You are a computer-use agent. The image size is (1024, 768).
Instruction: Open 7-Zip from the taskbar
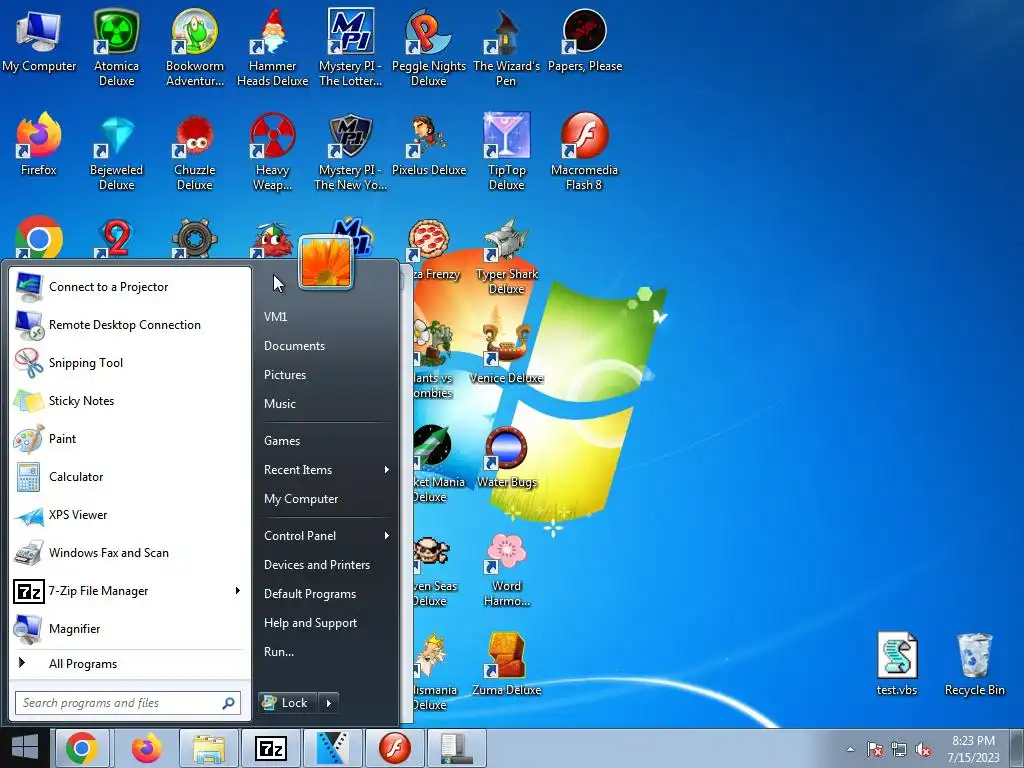(270, 748)
